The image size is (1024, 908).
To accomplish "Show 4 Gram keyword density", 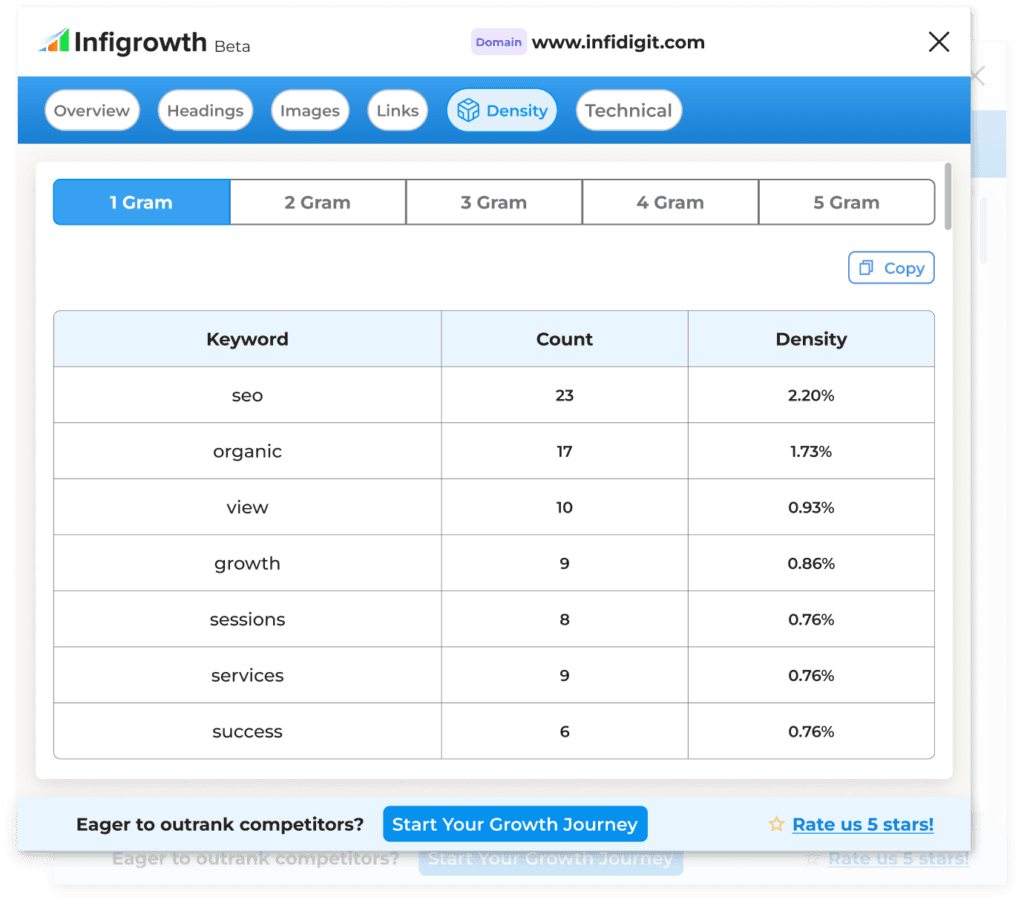I will click(670, 202).
